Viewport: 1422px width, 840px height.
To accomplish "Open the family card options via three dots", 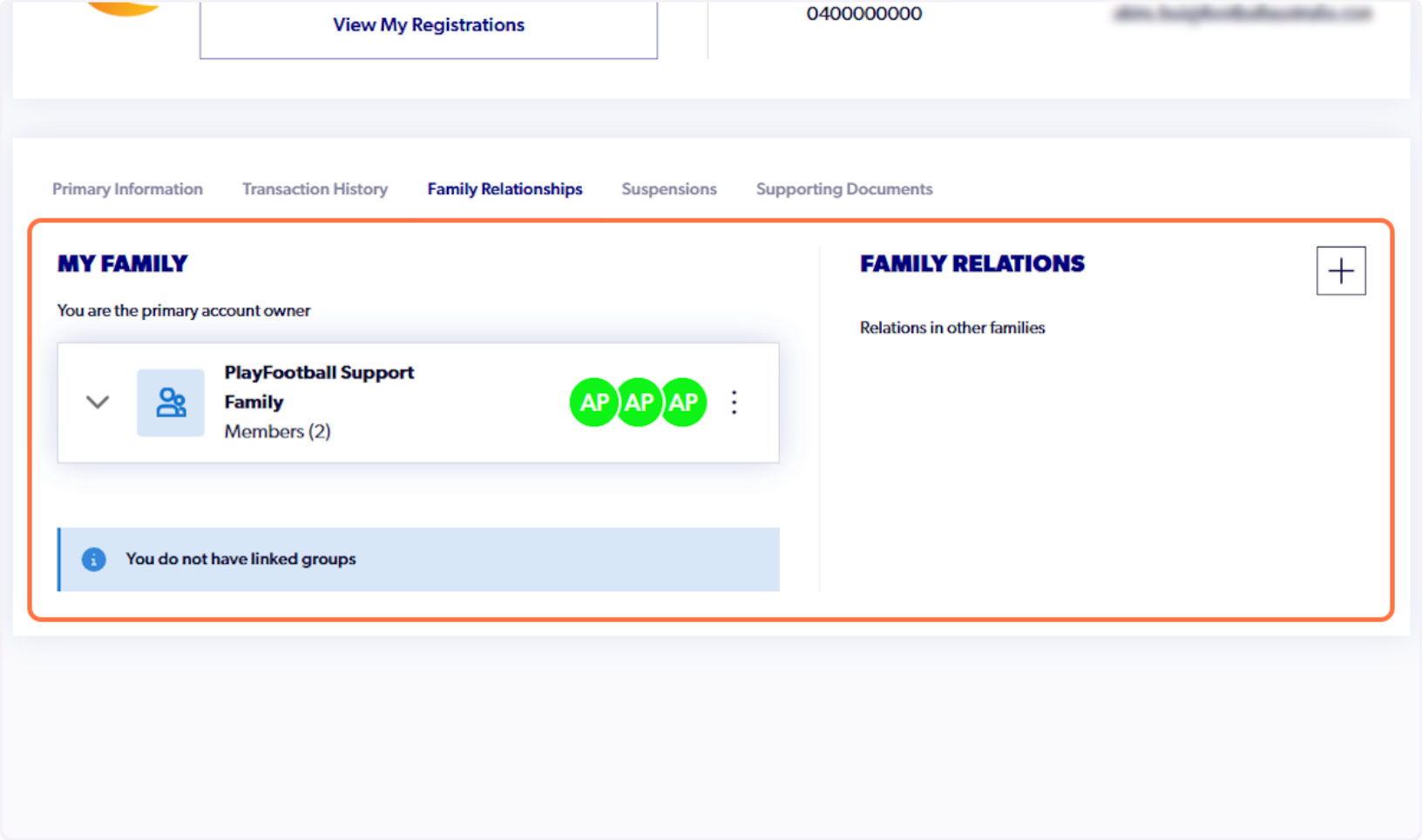I will (735, 402).
